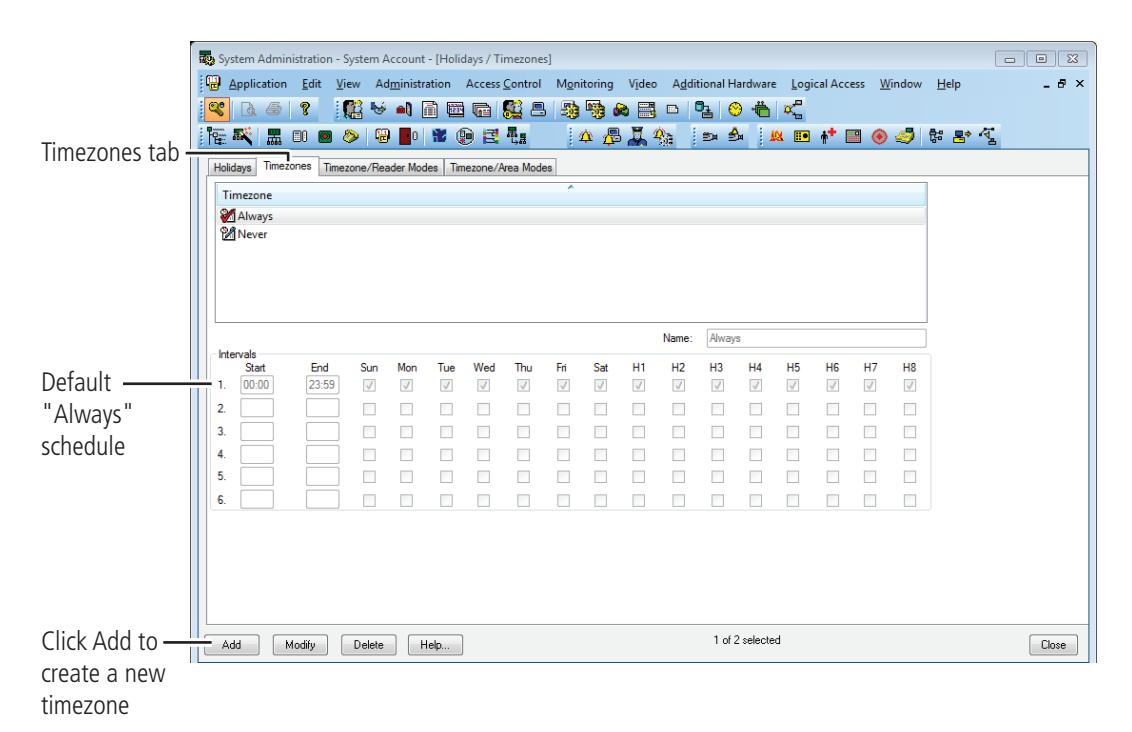Click the bell with network nodes icon

(x=793, y=110)
